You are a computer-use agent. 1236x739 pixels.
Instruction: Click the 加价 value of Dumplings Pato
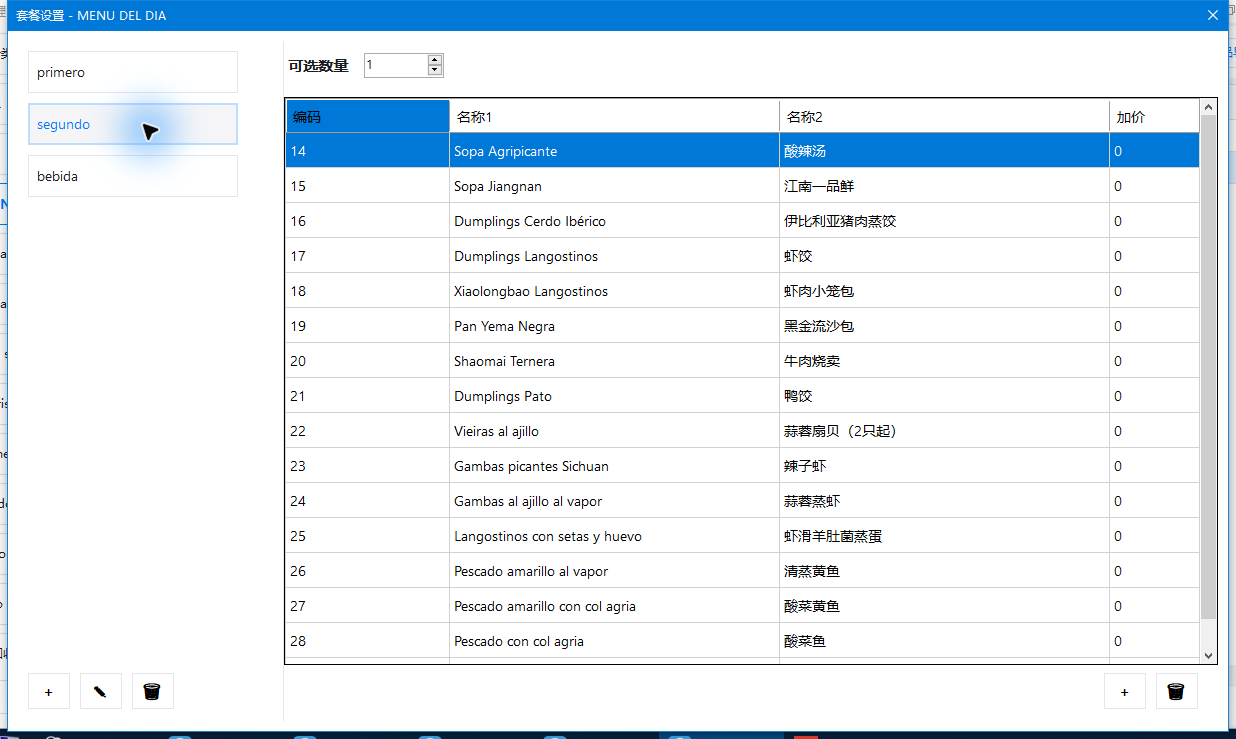[x=1154, y=396]
